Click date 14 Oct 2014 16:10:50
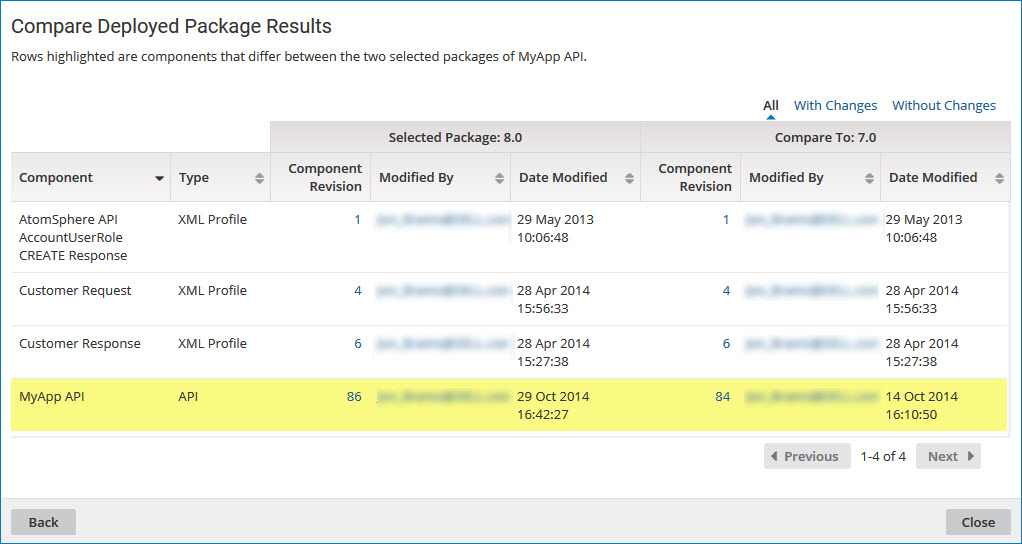The image size is (1022, 544). [x=922, y=405]
